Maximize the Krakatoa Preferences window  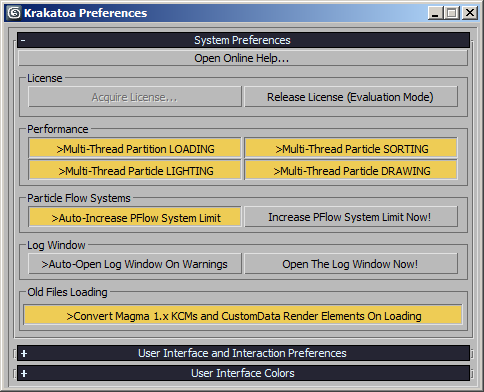pyautogui.click(x=452, y=13)
